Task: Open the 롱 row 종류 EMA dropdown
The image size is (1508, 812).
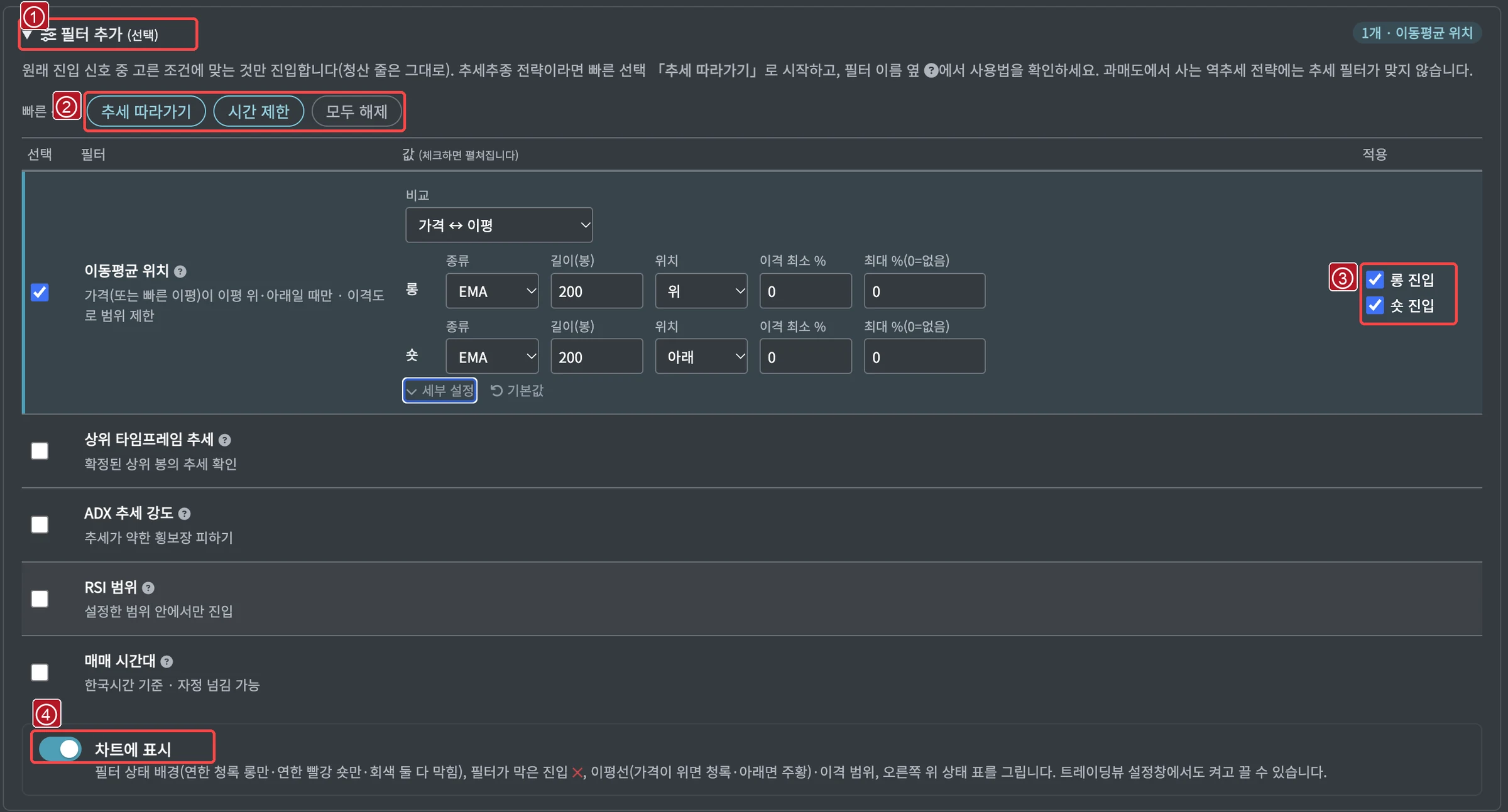Action: (x=492, y=291)
